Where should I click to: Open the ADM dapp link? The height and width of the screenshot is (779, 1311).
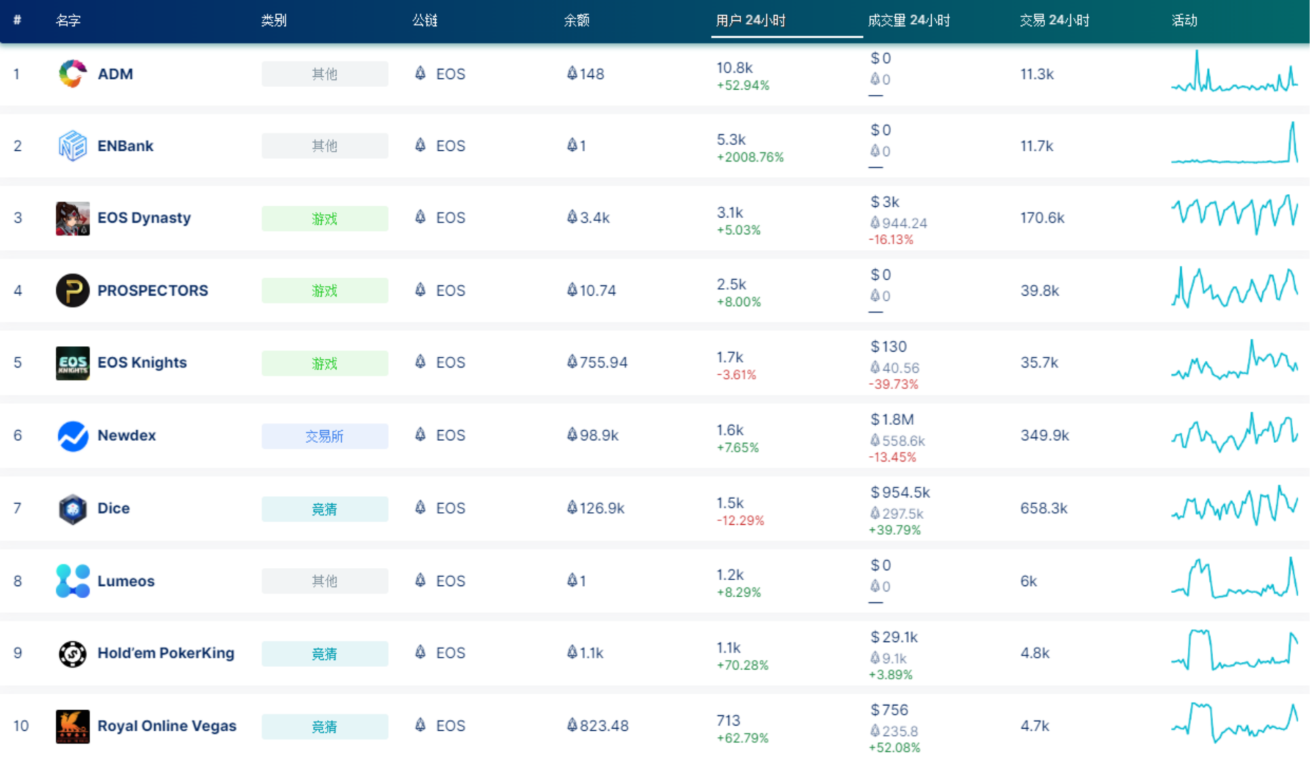[x=115, y=74]
